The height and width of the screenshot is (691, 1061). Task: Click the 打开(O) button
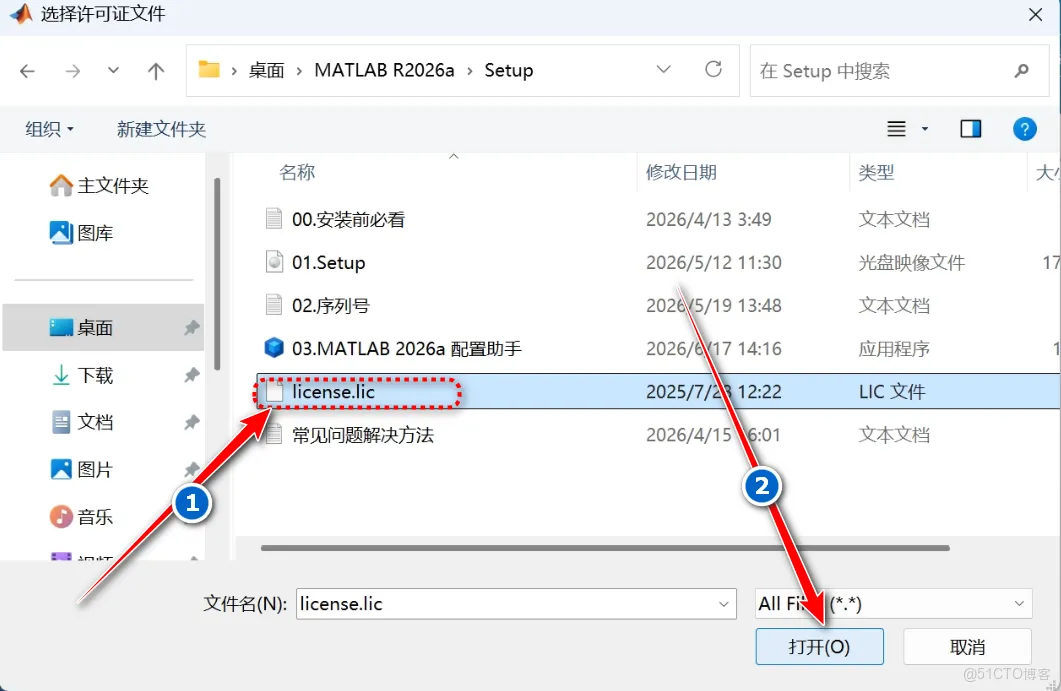click(x=819, y=647)
